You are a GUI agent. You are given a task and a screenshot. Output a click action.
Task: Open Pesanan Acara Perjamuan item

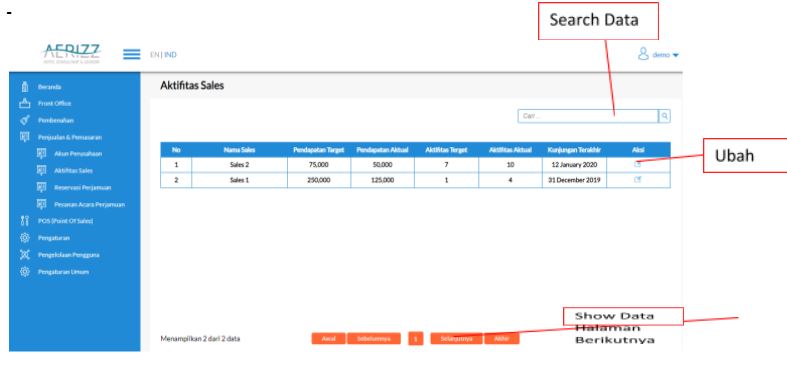click(89, 205)
